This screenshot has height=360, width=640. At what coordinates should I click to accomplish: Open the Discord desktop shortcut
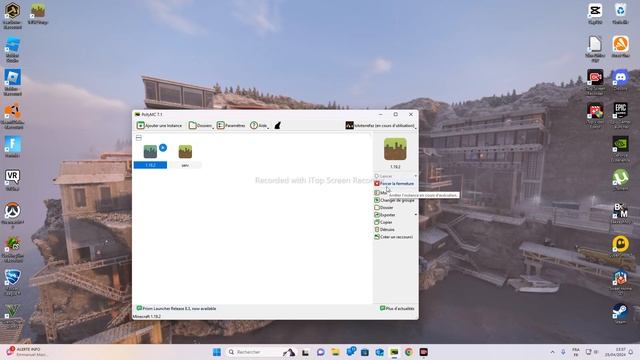pos(620,80)
